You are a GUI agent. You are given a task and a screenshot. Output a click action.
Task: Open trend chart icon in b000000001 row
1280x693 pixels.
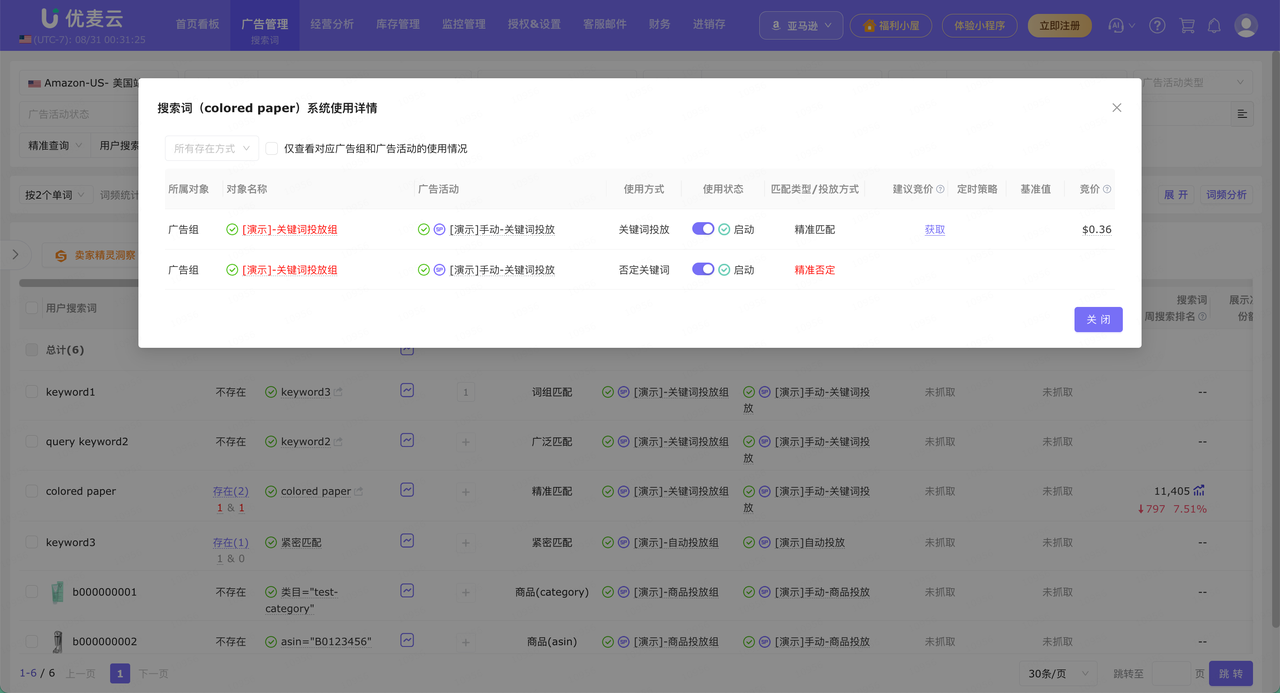point(407,591)
